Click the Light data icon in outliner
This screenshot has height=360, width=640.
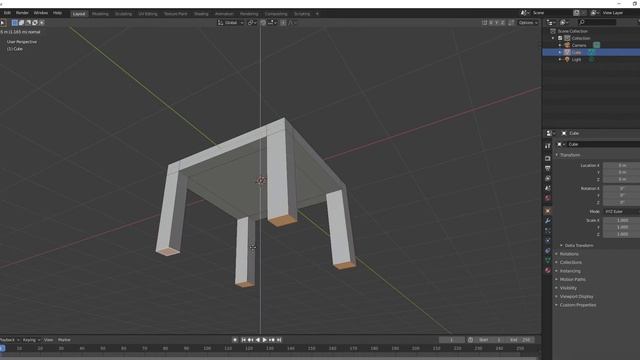(x=591, y=59)
